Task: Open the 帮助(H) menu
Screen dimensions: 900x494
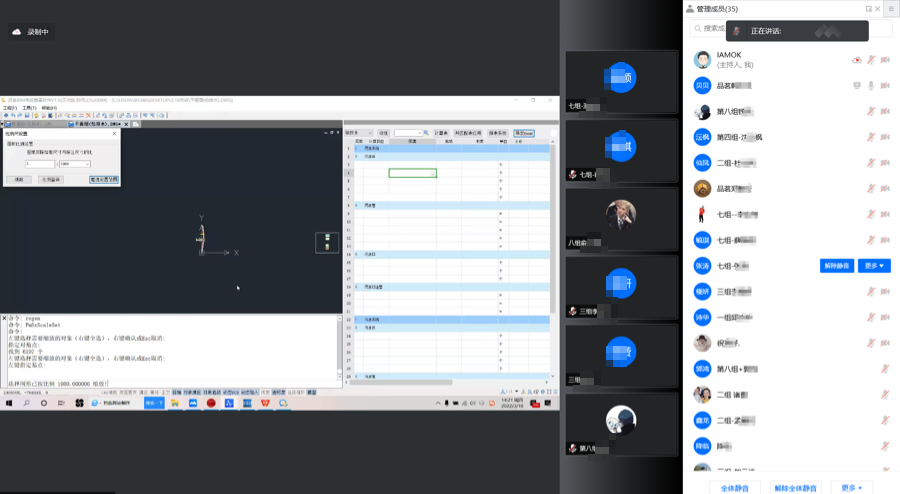Action: (49, 108)
